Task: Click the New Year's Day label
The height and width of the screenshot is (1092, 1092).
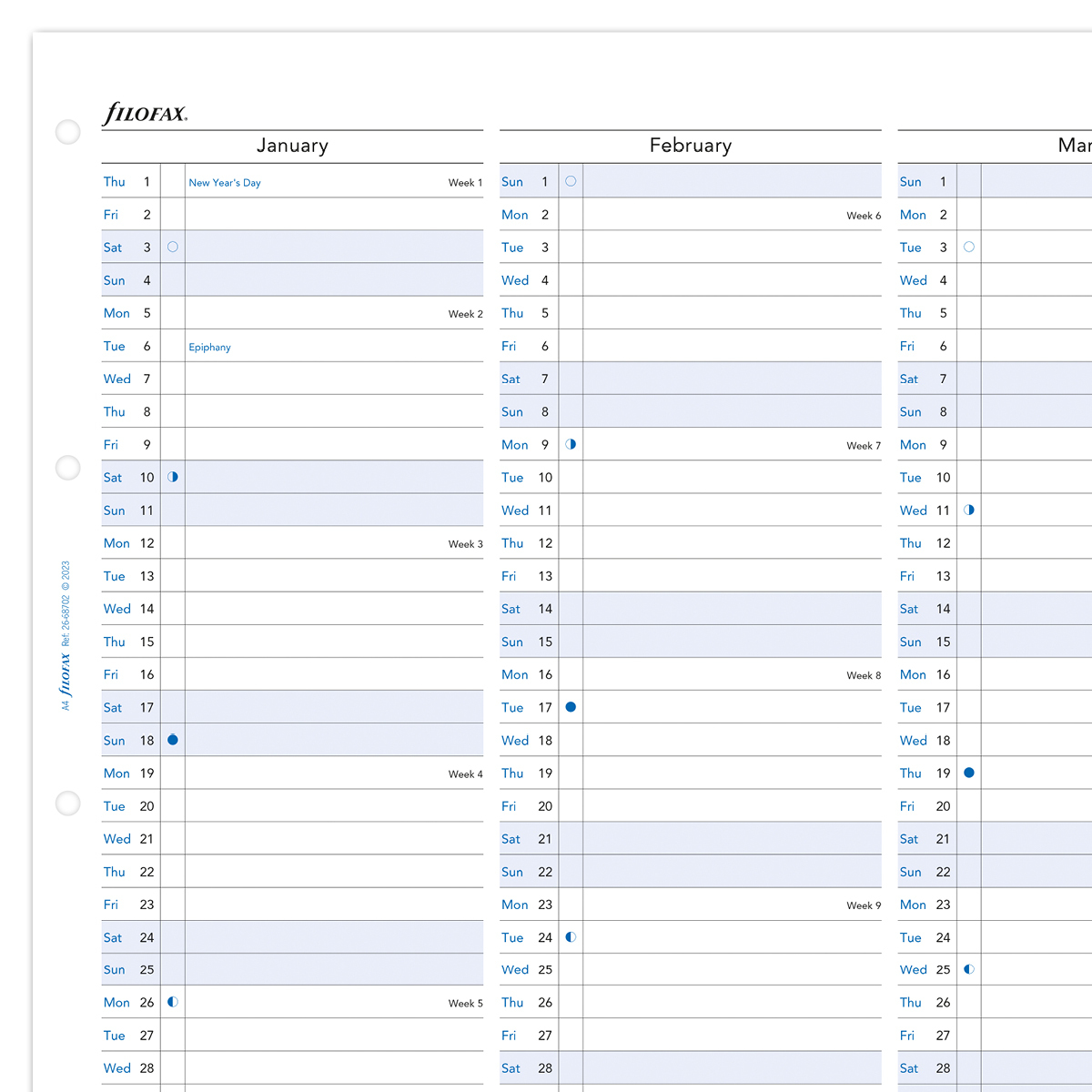Action: point(225,183)
